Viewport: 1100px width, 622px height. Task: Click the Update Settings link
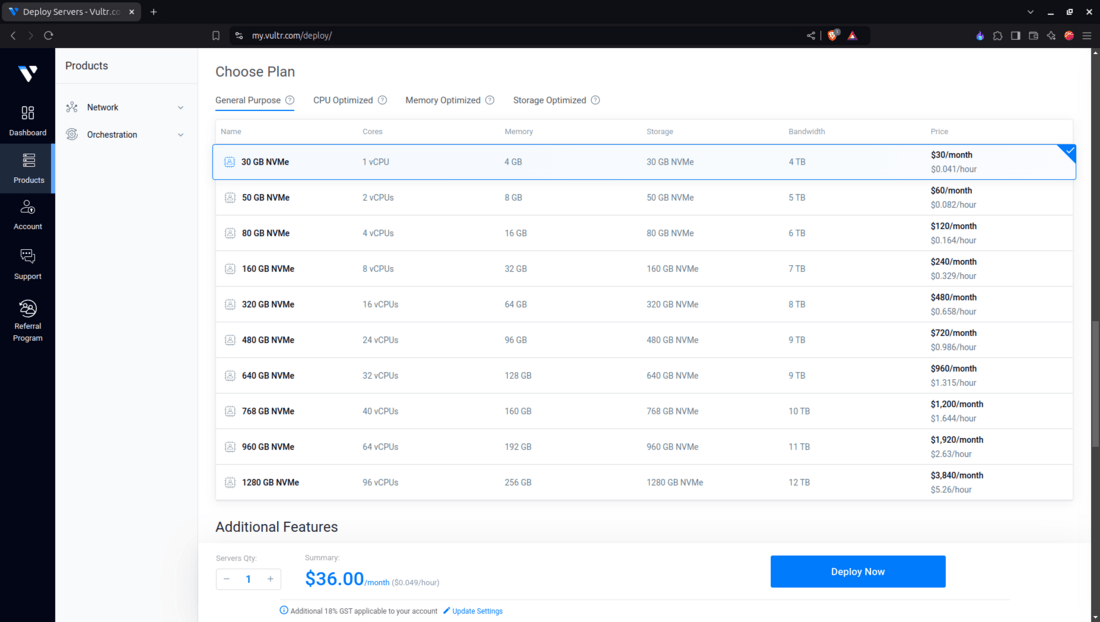coord(477,611)
